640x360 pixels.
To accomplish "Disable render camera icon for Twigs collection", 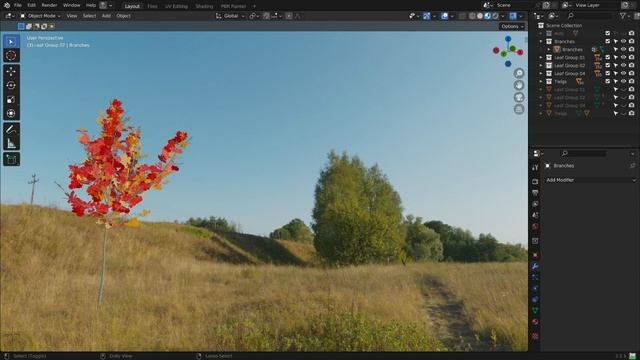I will coord(631,81).
